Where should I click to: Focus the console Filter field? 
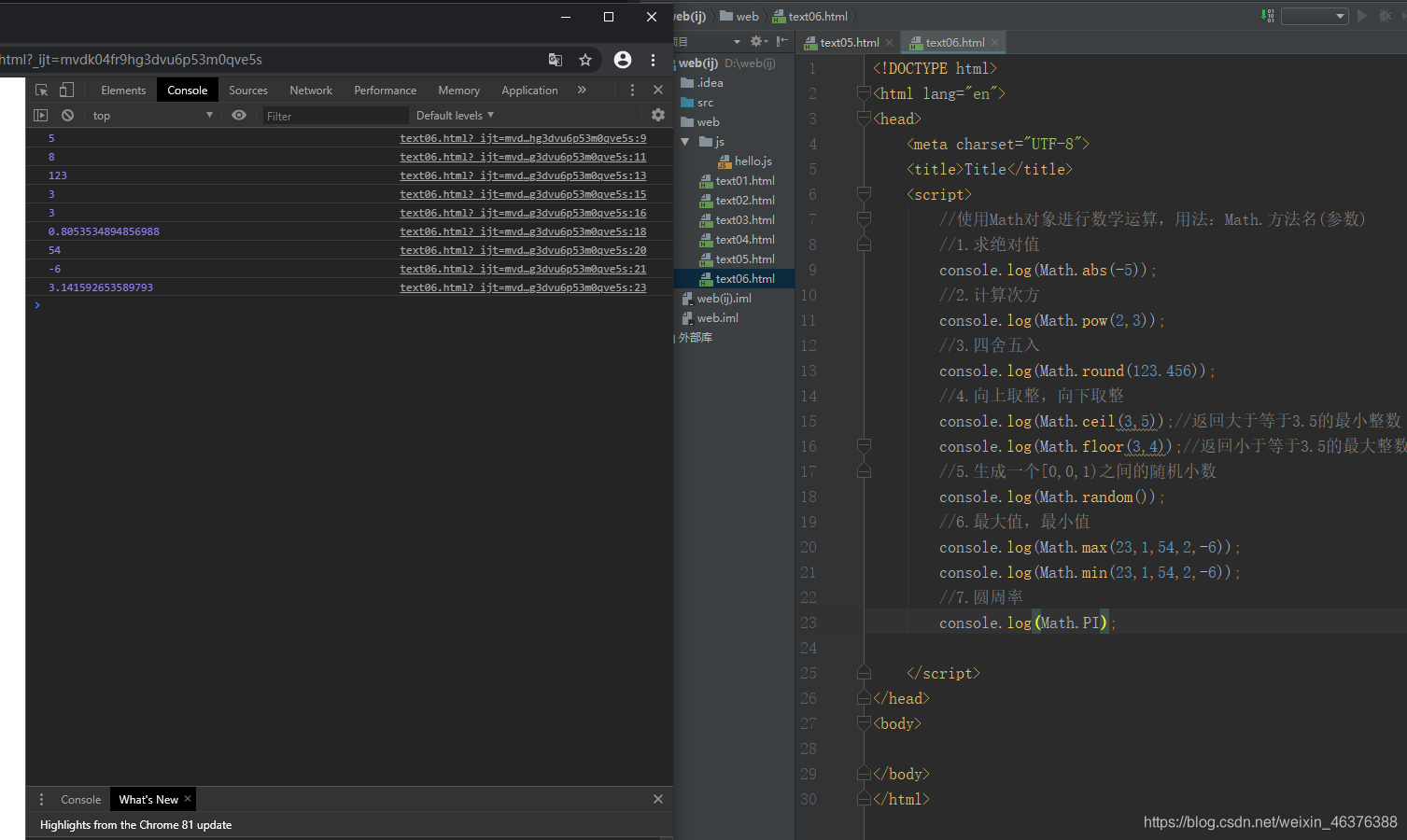pos(335,116)
